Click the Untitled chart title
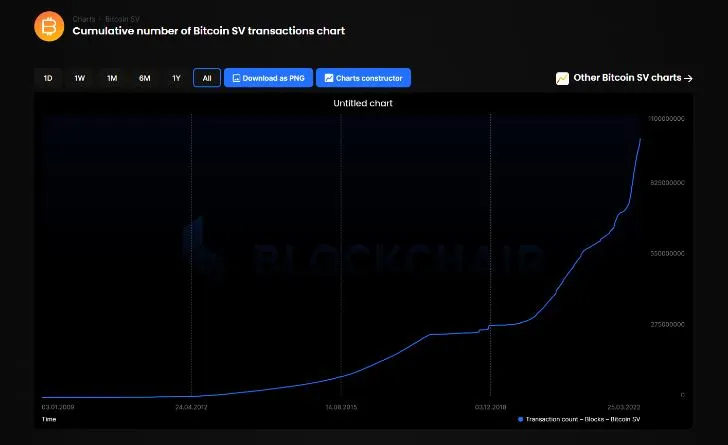 (363, 103)
